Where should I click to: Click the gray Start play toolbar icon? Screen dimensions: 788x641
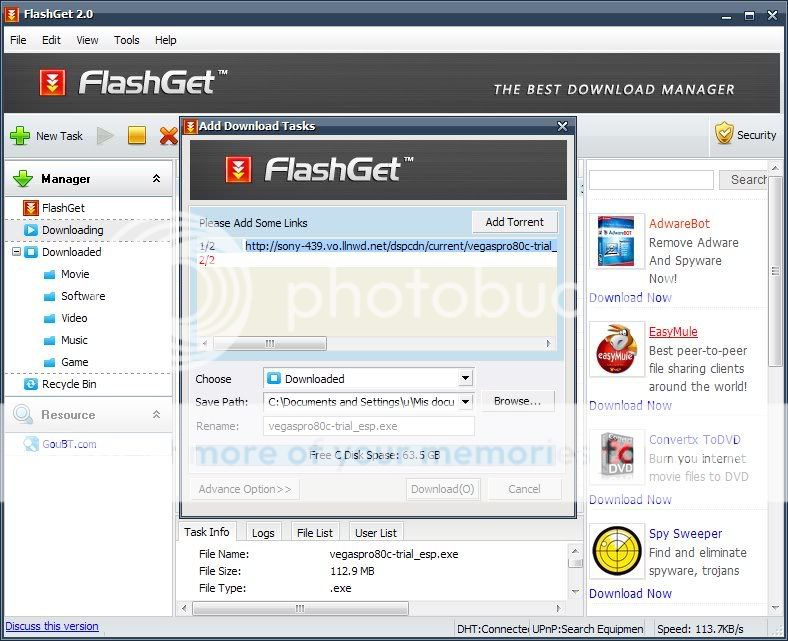click(x=105, y=136)
